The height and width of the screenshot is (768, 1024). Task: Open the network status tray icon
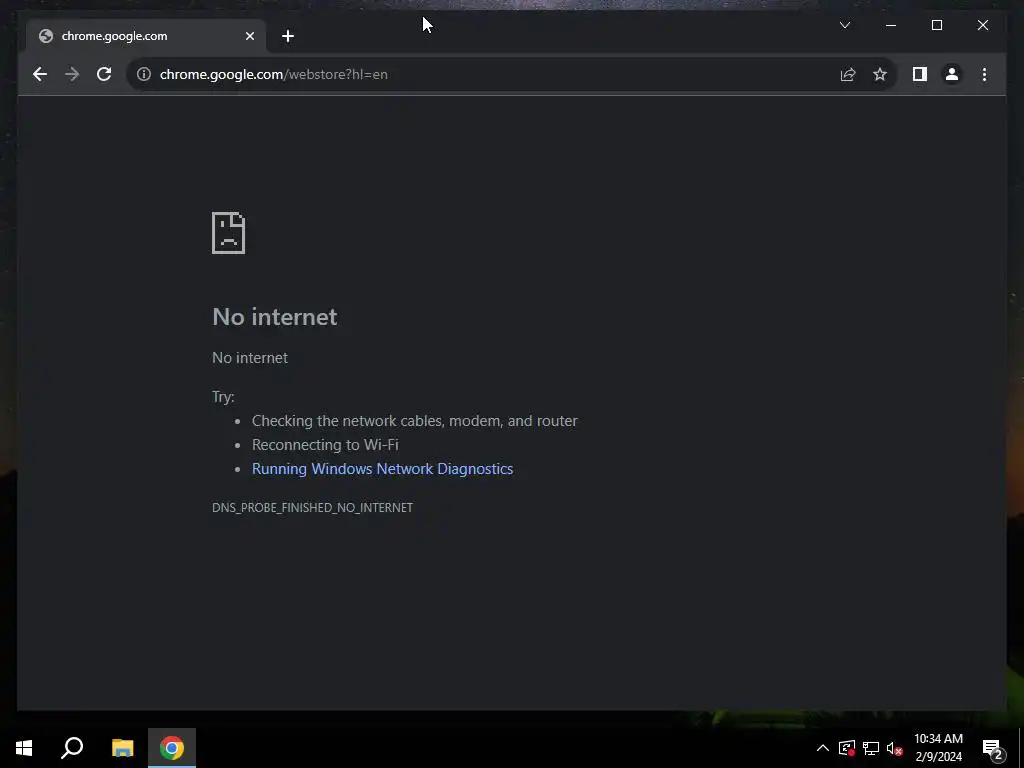(x=871, y=748)
